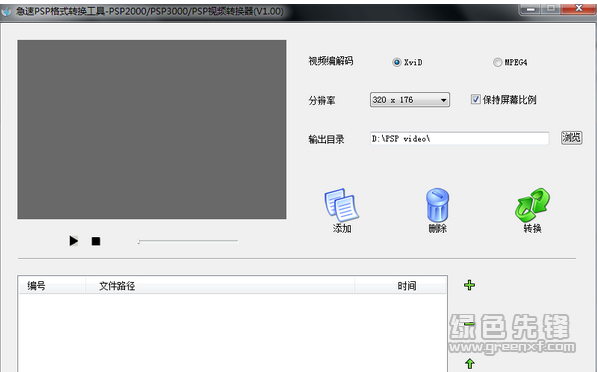The image size is (597, 372).
Task: Click the gray video preview area
Action: pos(152,129)
